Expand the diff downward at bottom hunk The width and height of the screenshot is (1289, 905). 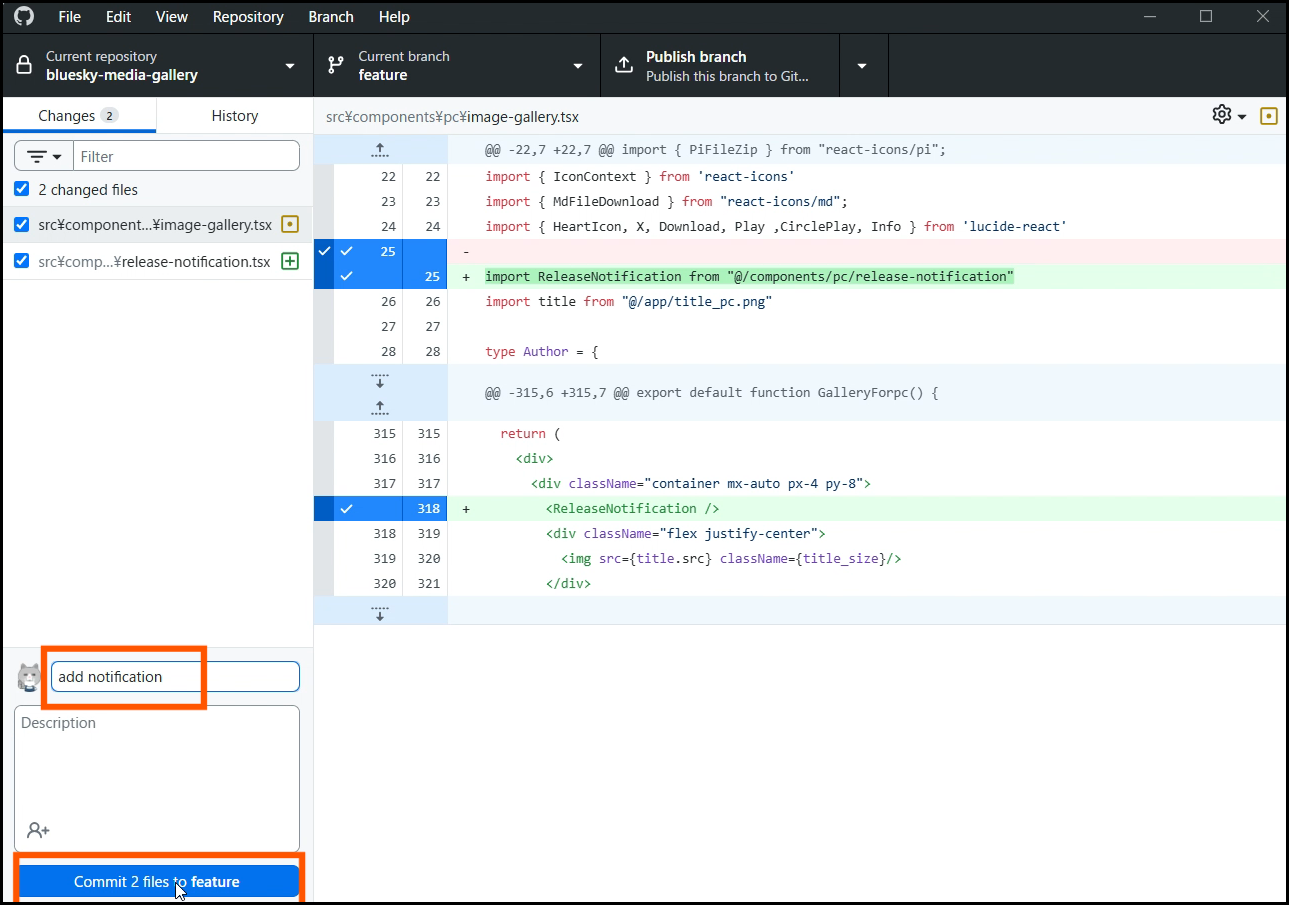[x=380, y=611]
